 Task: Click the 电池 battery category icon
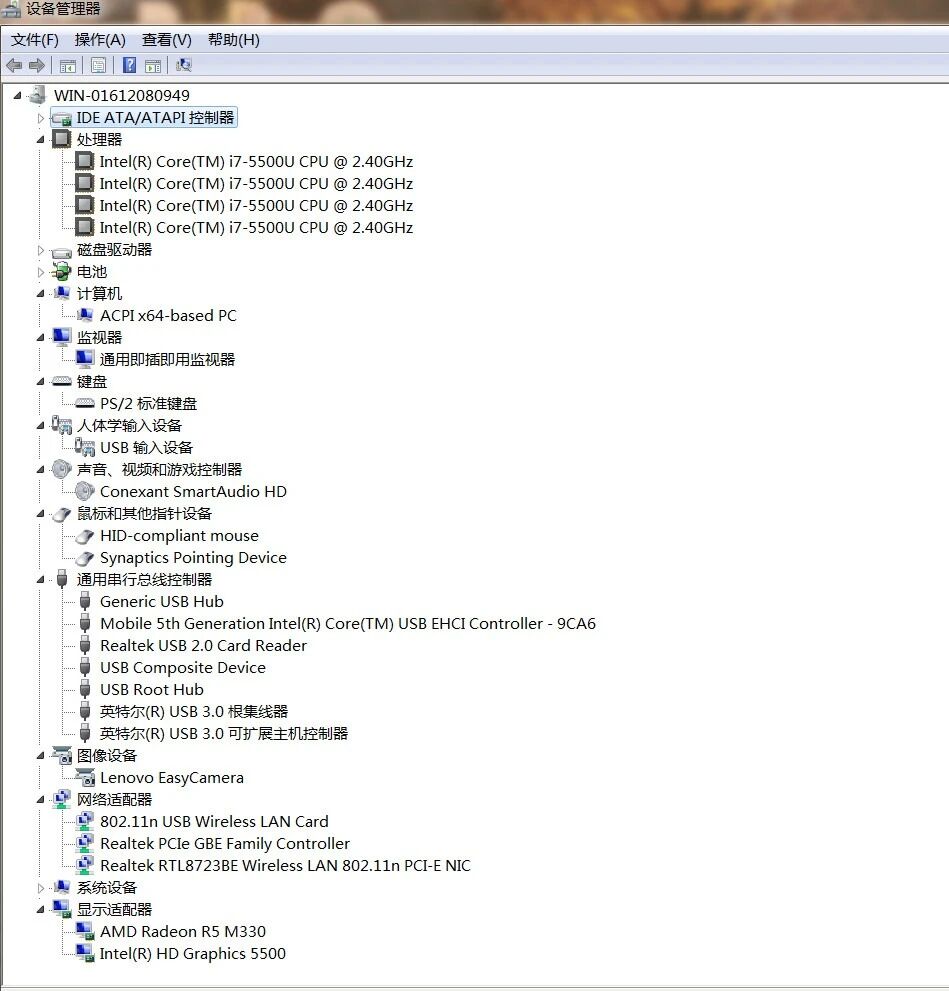click(x=61, y=272)
